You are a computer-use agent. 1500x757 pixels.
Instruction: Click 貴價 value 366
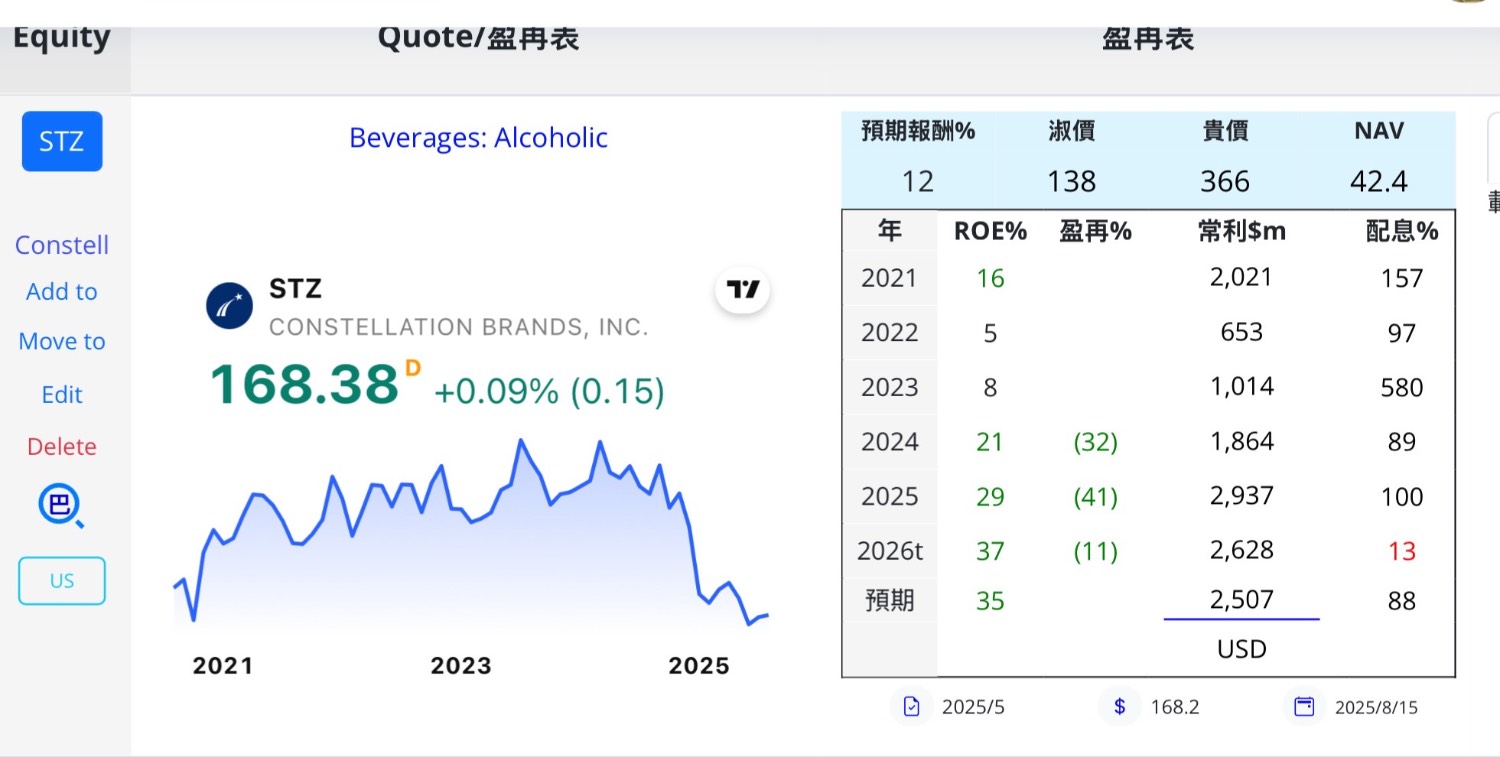[x=1225, y=181]
